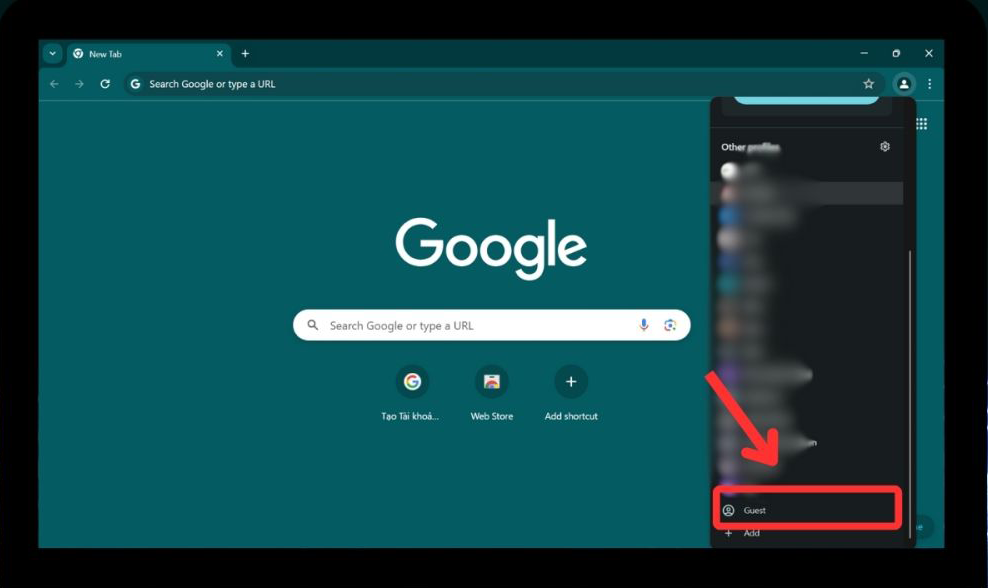Open a new tab with the plus button

(245, 54)
